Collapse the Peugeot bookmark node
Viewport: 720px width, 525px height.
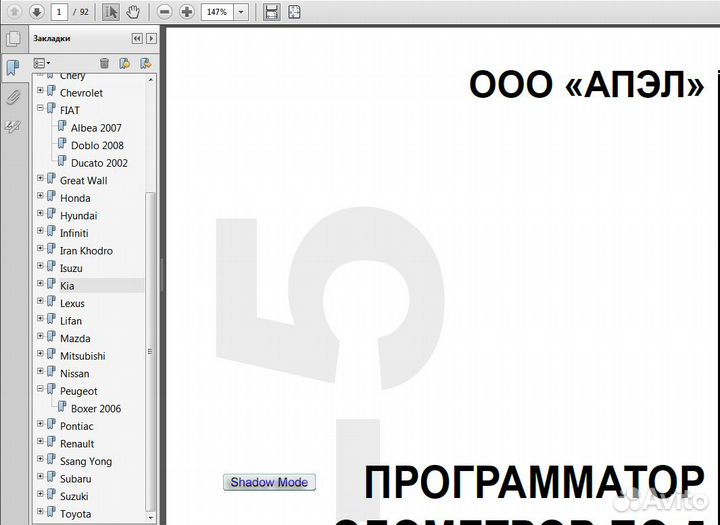pyautogui.click(x=40, y=389)
